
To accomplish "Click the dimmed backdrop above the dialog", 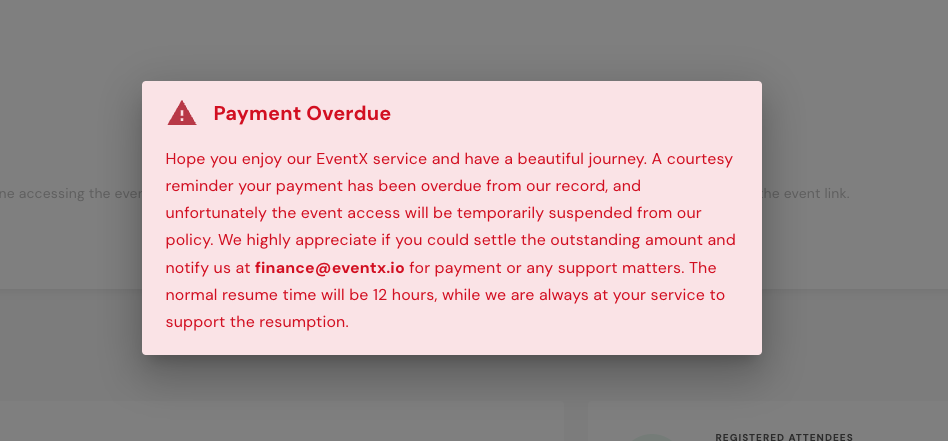I will click(474, 39).
